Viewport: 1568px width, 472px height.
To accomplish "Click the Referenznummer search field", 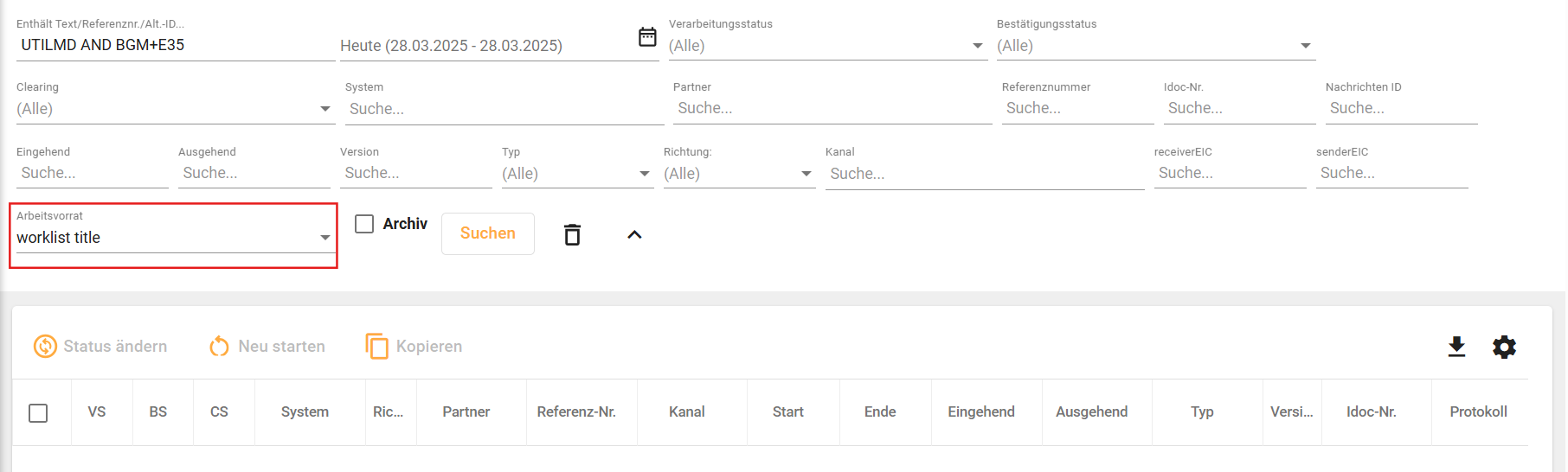I will point(1076,109).
